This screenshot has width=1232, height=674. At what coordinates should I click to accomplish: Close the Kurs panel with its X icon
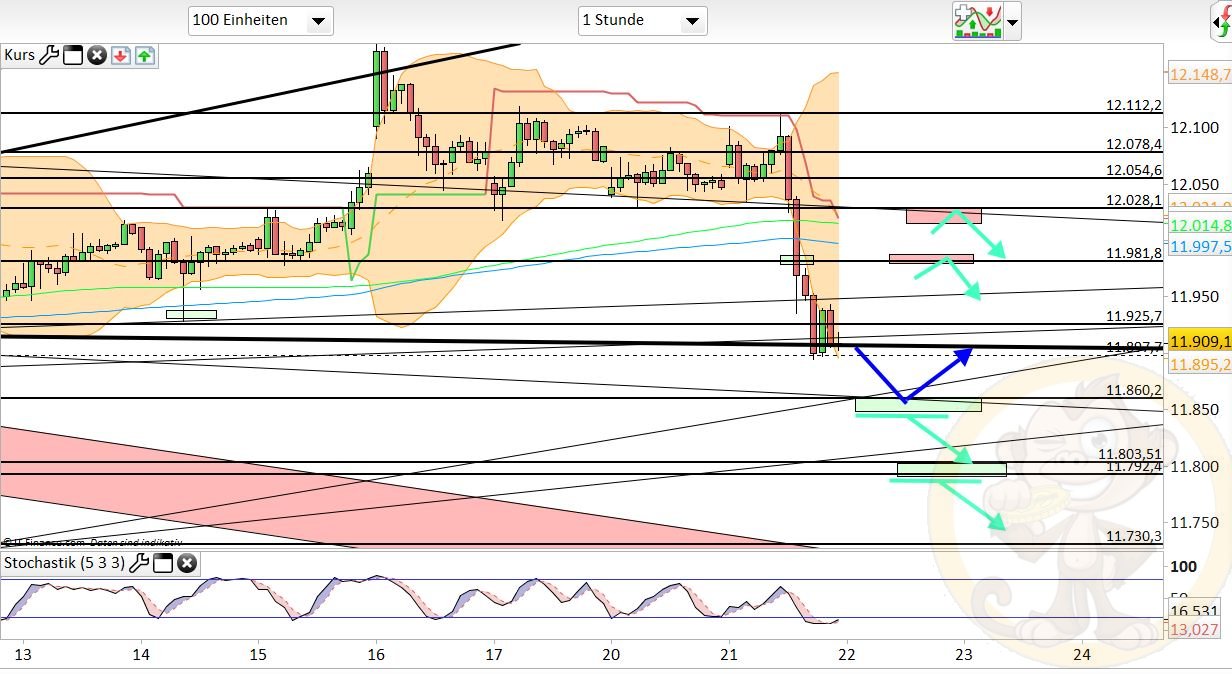[x=96, y=55]
